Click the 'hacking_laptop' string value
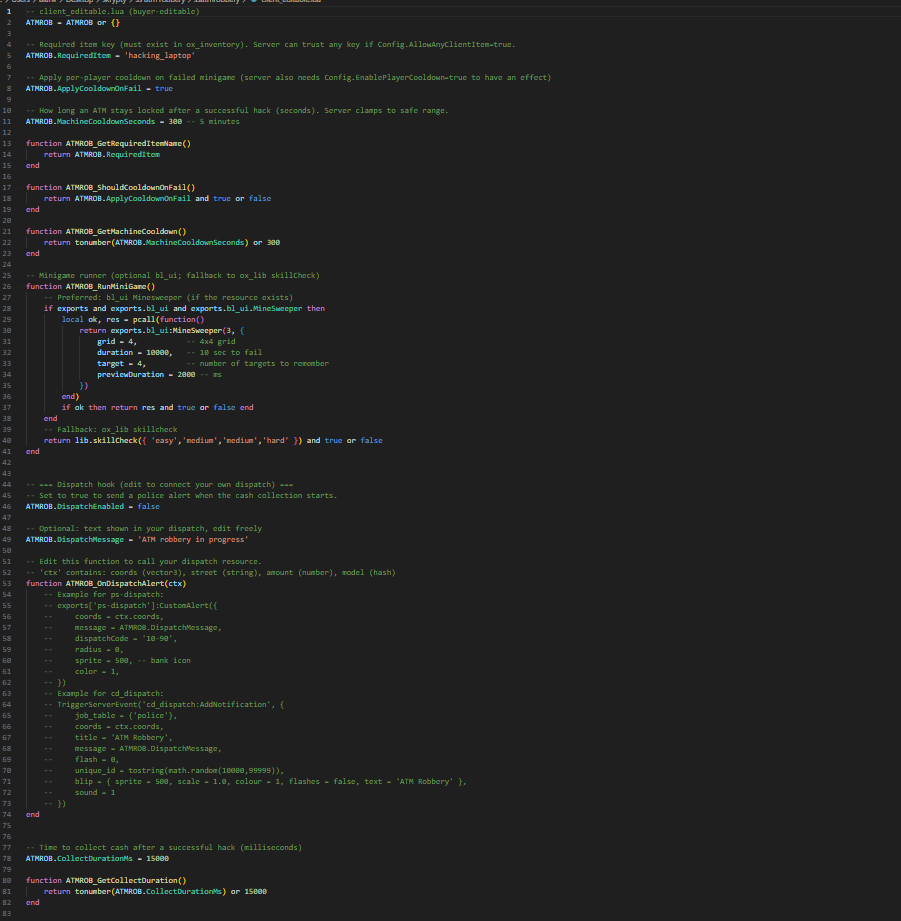901x921 pixels. (x=159, y=55)
